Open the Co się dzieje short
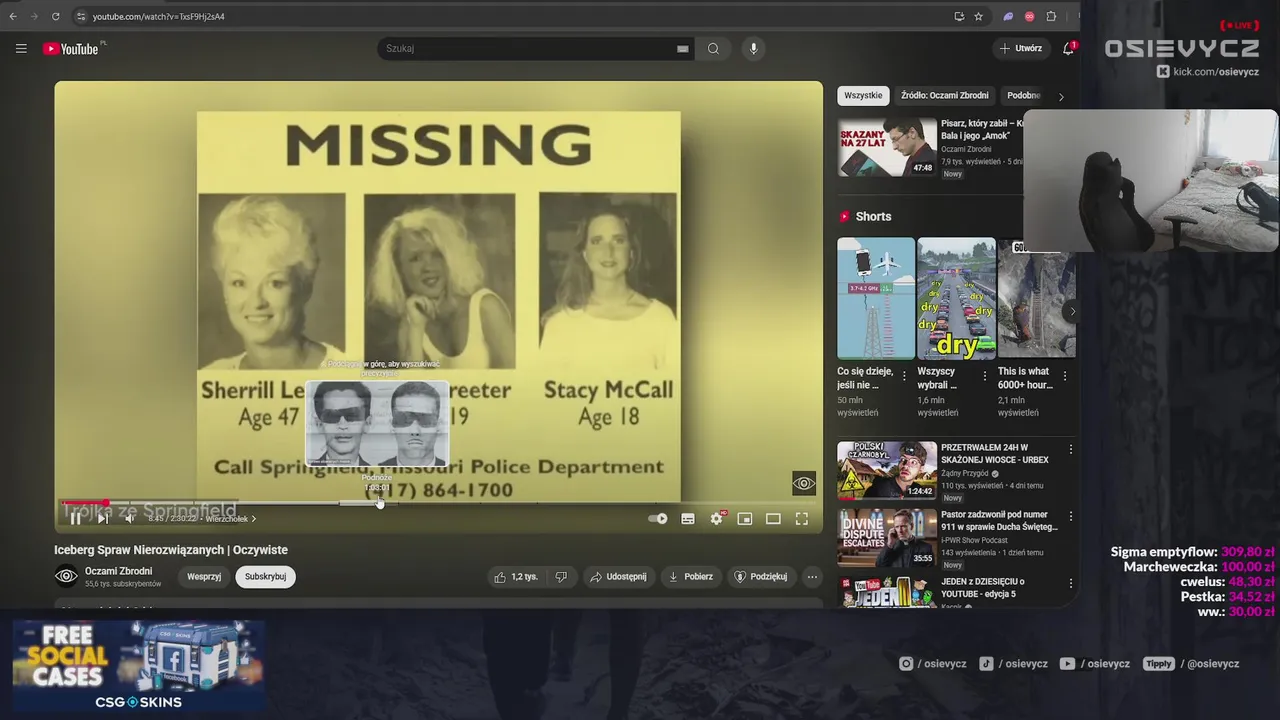Image resolution: width=1280 pixels, height=720 pixels. 876,298
